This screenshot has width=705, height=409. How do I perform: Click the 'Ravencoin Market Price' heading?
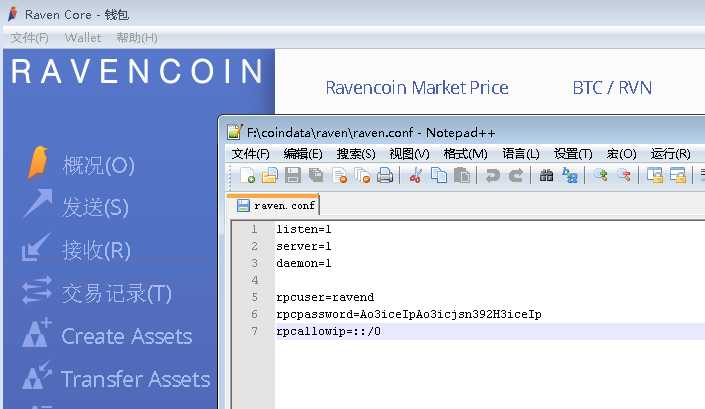click(417, 88)
